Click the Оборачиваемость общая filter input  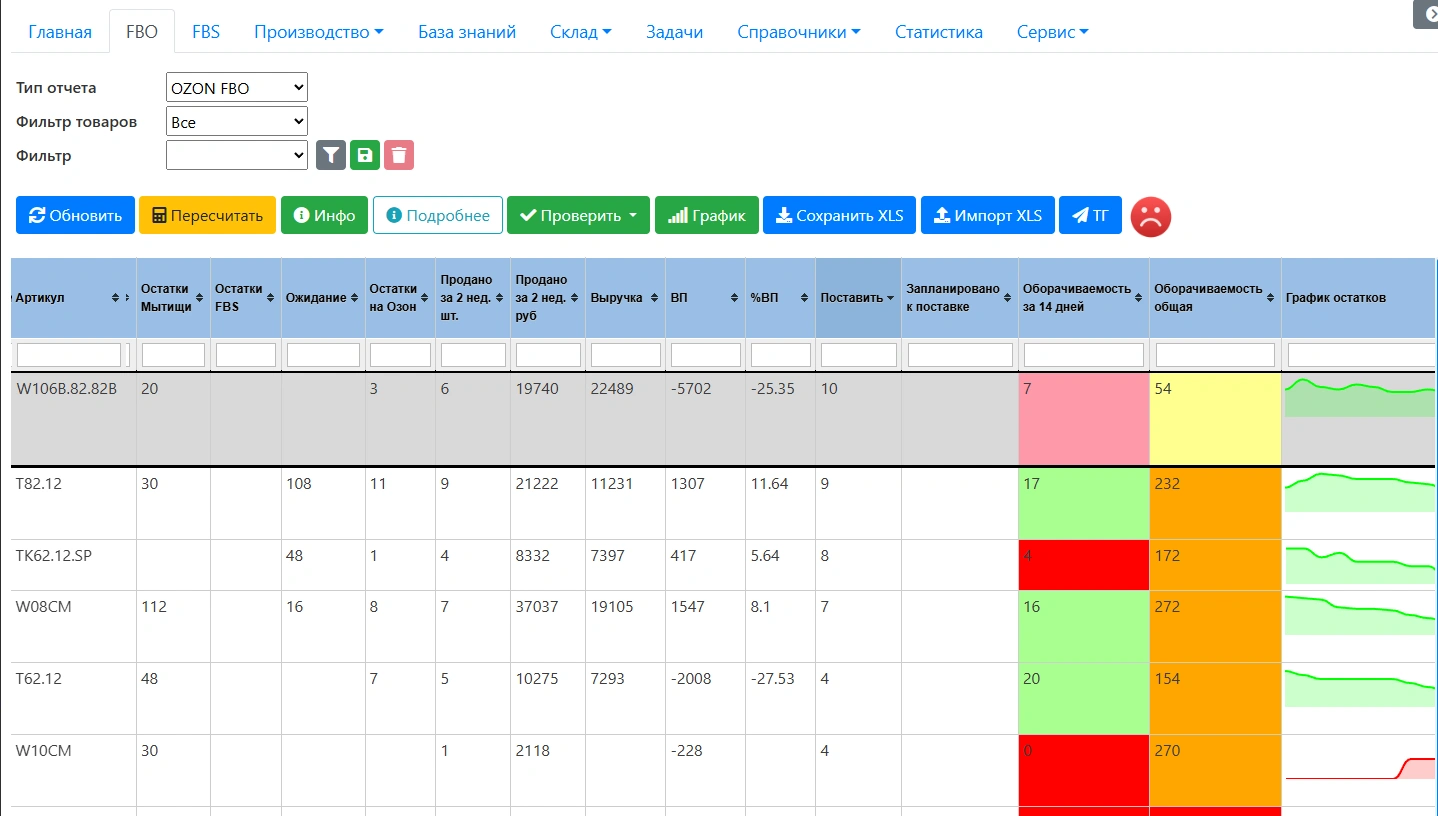(1215, 355)
